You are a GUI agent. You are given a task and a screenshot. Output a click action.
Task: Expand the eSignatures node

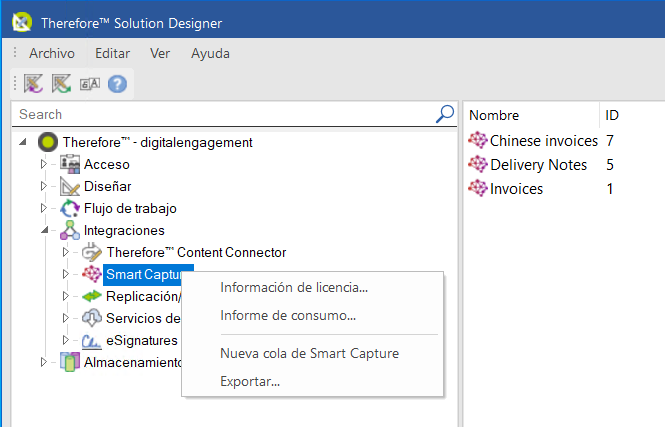pos(65,340)
